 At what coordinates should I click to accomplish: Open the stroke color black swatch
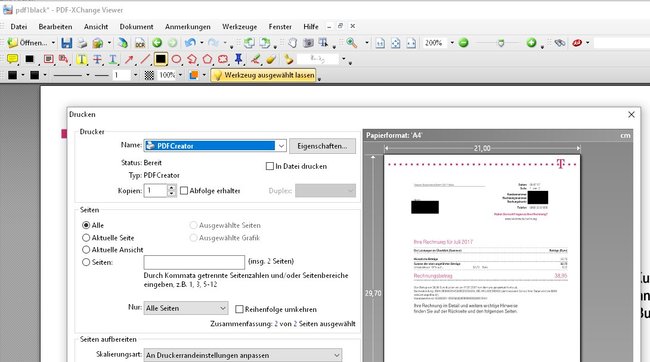[x=12, y=75]
